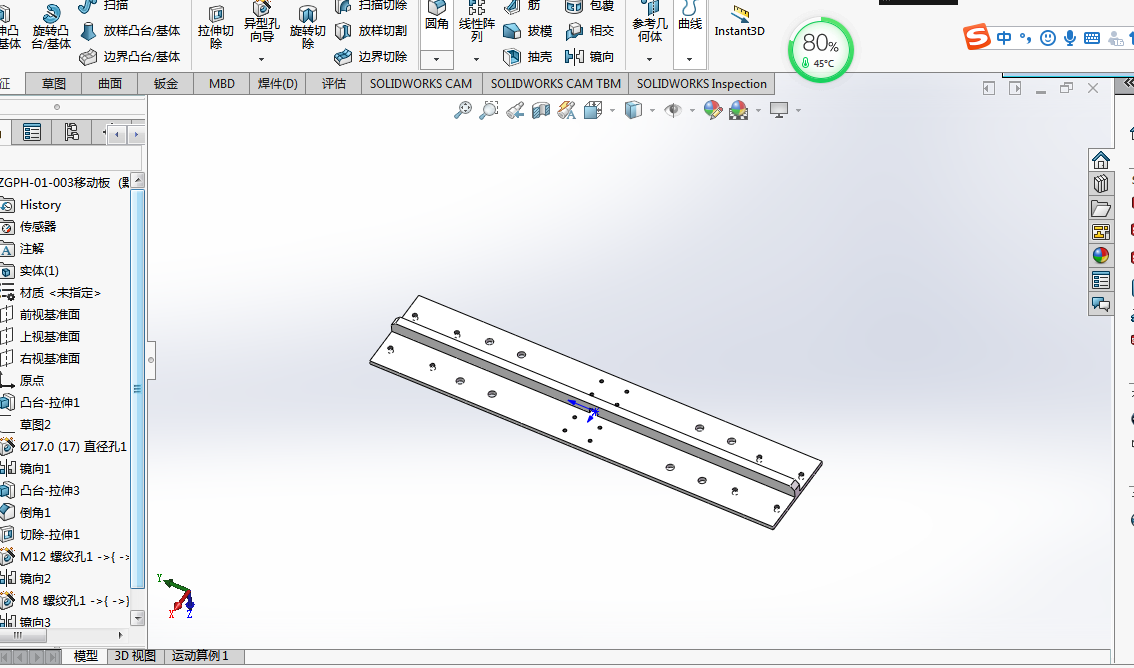Select the 镜向 mirror tool
Viewport: 1134px width, 668px height.
(x=590, y=56)
